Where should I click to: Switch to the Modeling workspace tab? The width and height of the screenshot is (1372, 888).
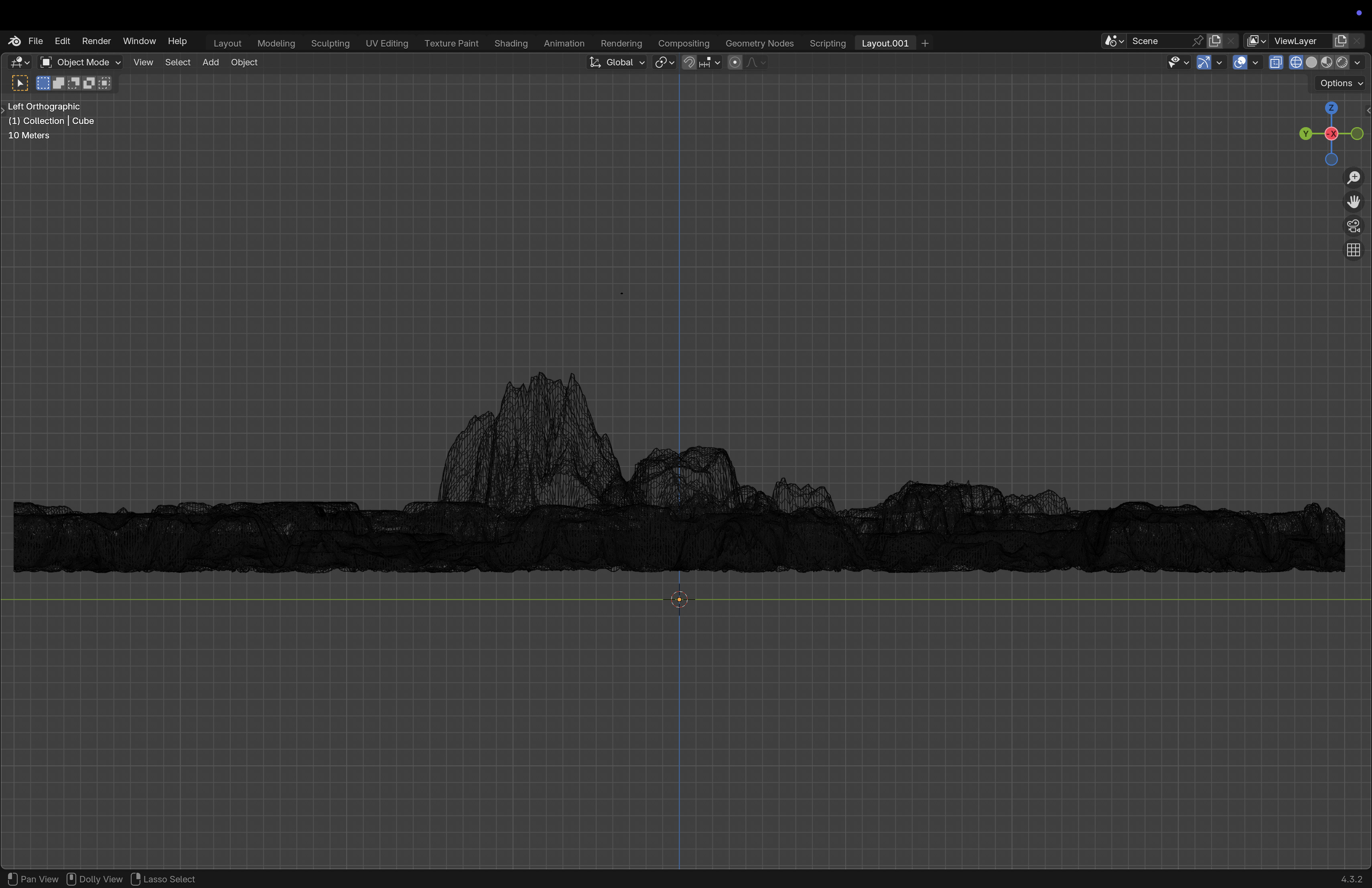click(x=276, y=43)
